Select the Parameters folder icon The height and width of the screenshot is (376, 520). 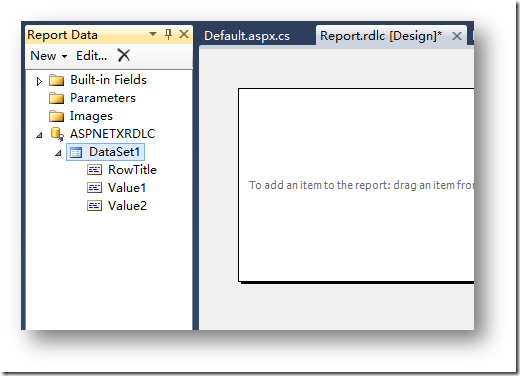[x=56, y=98]
